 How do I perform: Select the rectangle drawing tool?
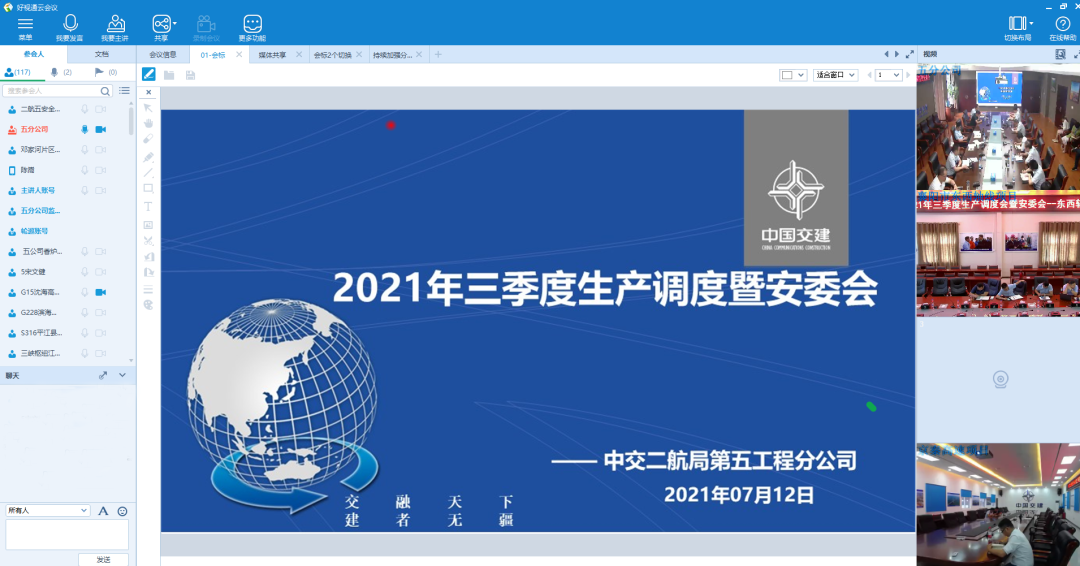tap(148, 188)
